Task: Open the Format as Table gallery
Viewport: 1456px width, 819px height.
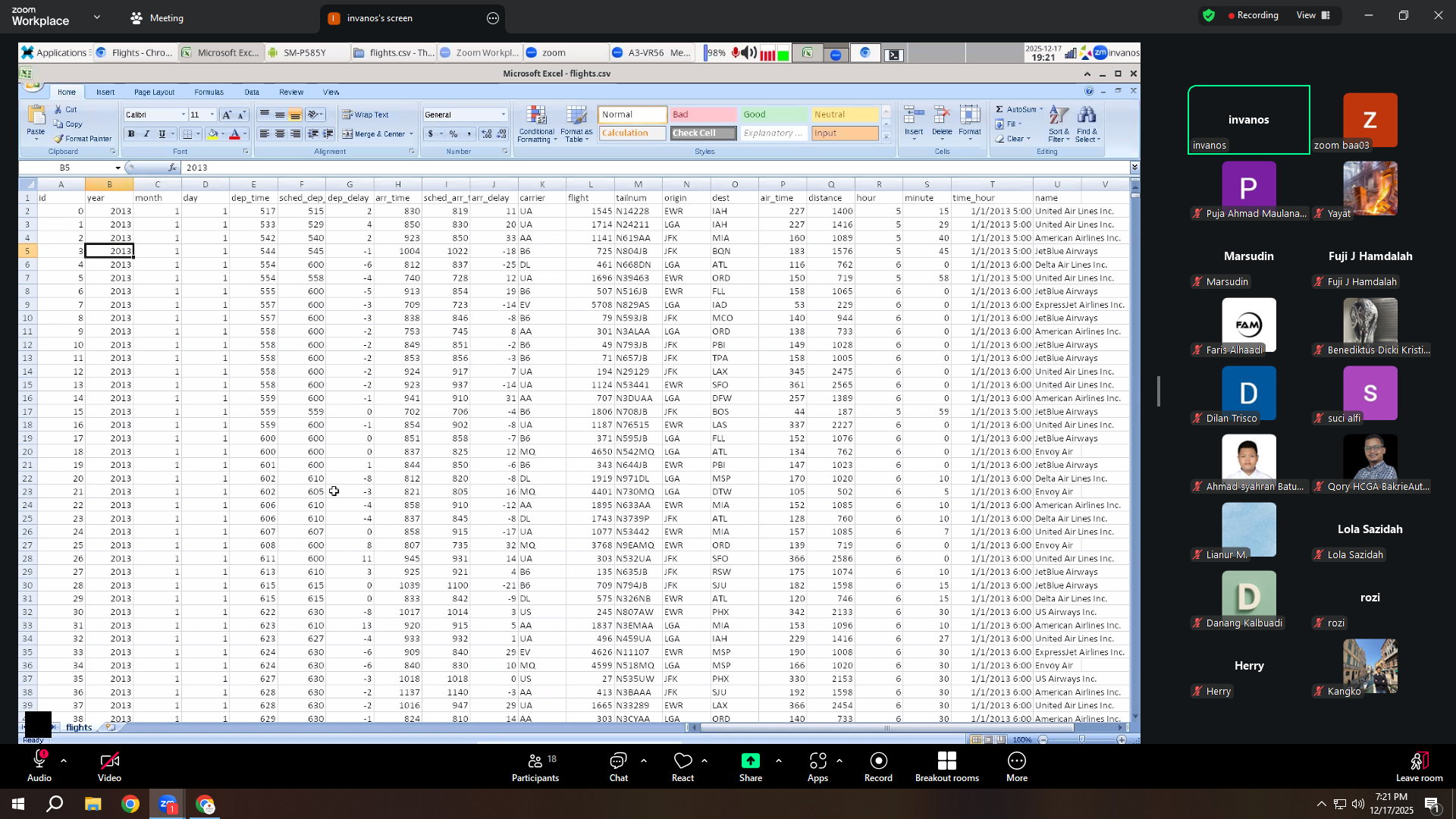Action: pos(576,124)
